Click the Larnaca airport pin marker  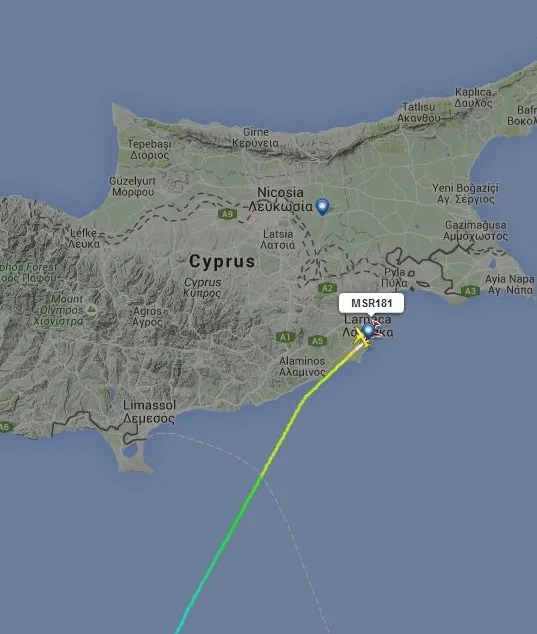(x=368, y=330)
